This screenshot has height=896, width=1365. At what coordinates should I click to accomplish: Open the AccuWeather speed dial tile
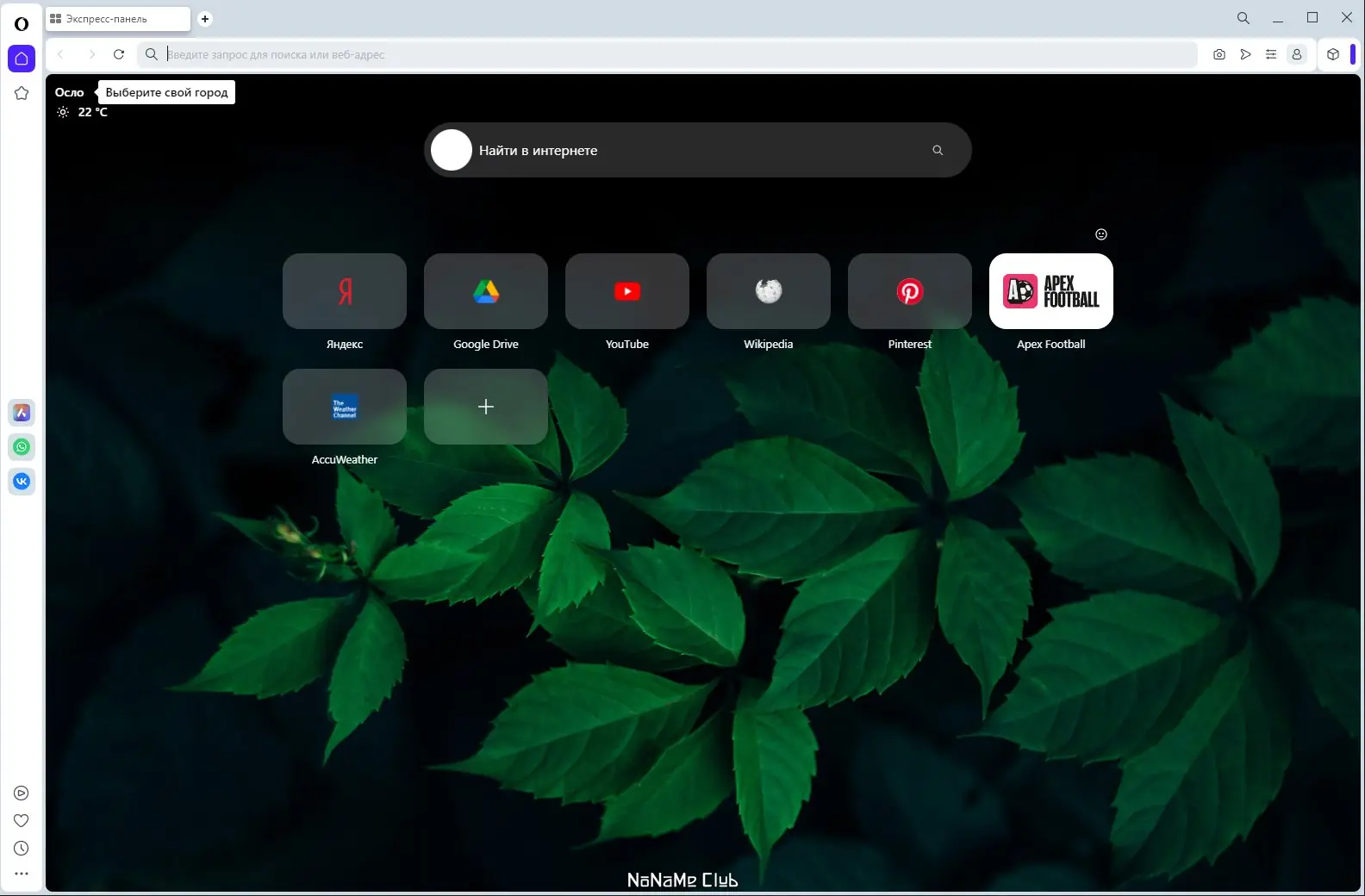coord(345,407)
